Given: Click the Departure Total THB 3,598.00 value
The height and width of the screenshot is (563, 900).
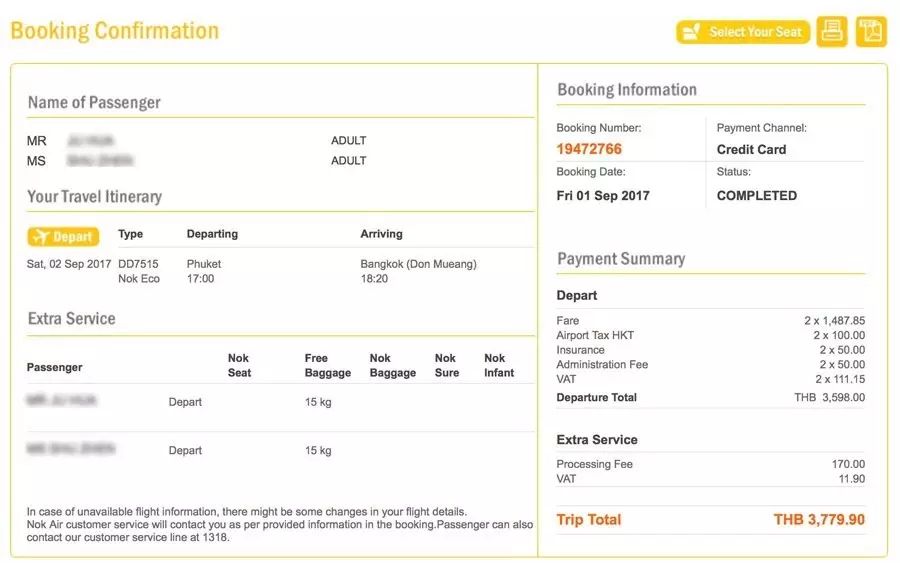Looking at the screenshot, I should (x=829, y=398).
